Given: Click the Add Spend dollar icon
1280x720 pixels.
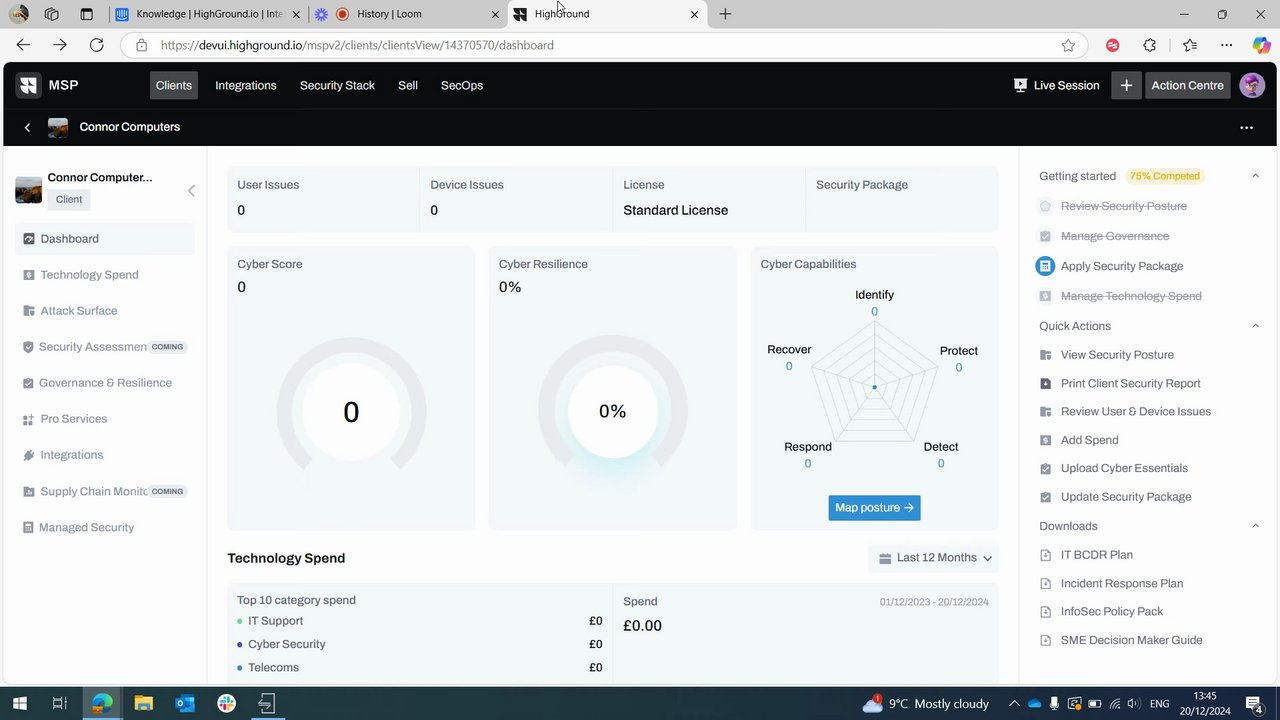Looking at the screenshot, I should click(1046, 440).
